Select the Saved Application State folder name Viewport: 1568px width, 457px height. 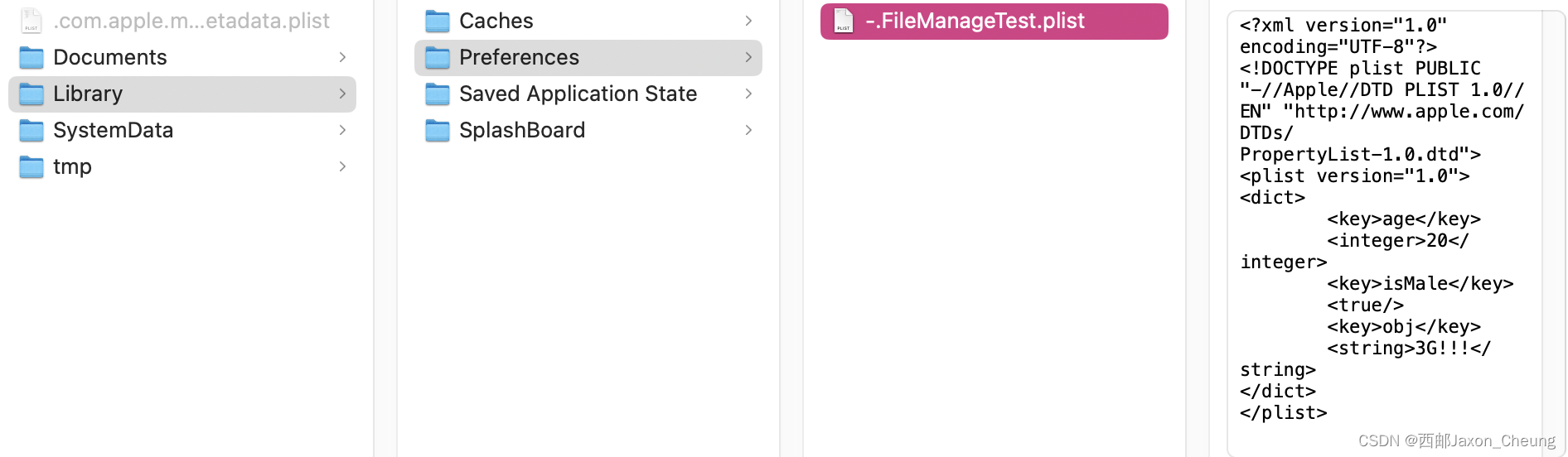click(x=578, y=94)
